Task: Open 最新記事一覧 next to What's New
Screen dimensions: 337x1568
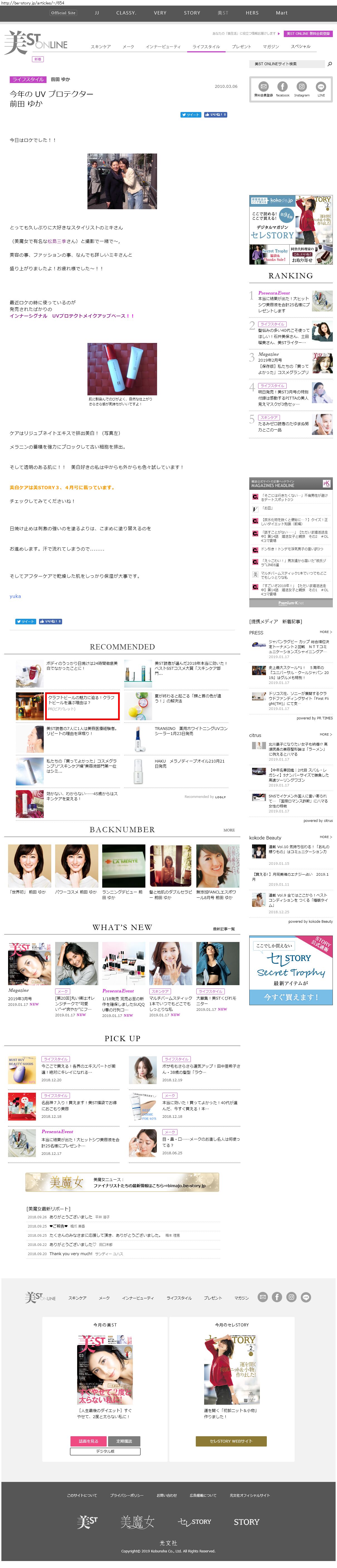Action: [224, 929]
